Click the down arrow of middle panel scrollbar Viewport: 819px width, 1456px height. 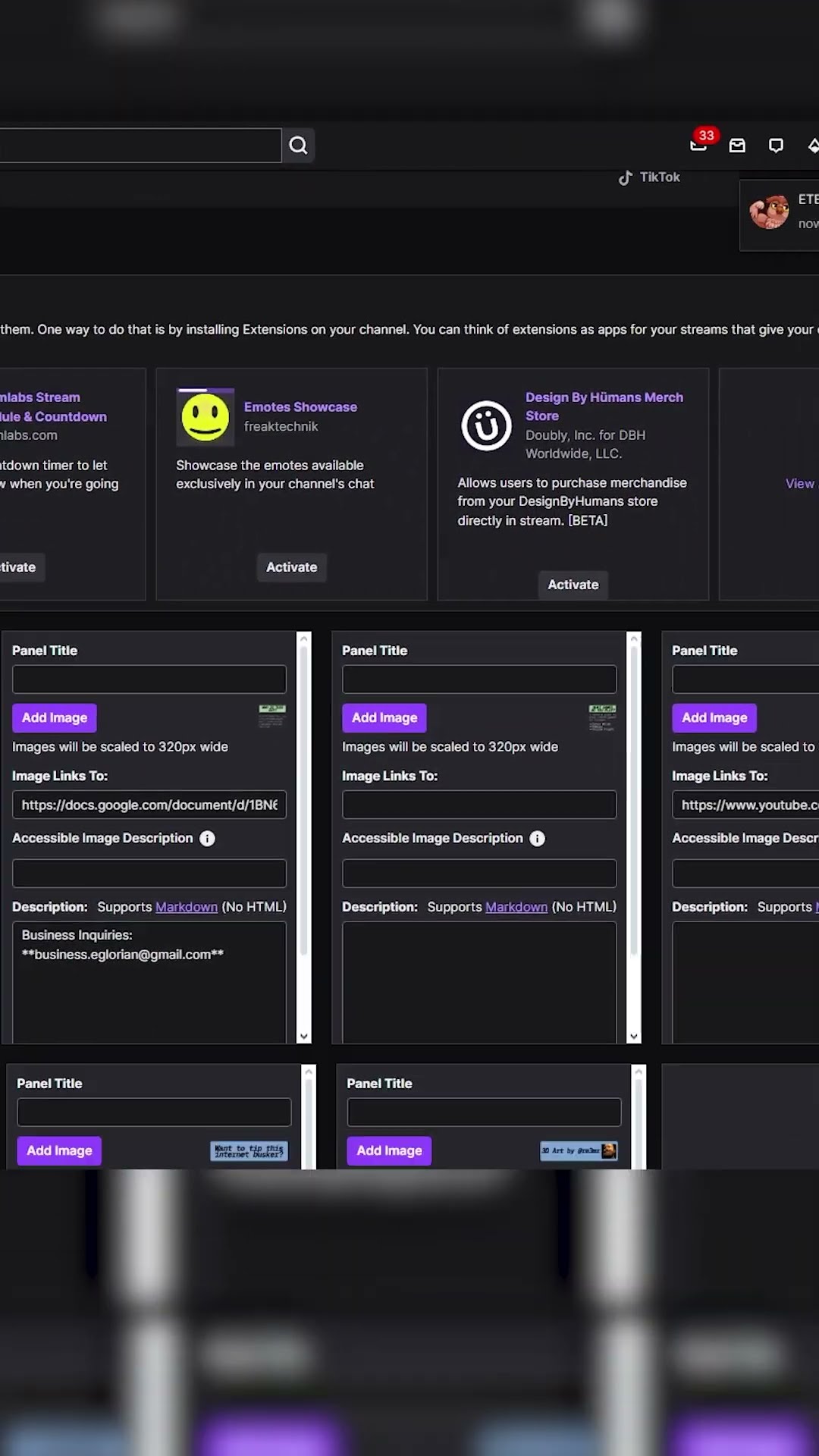pos(634,1036)
